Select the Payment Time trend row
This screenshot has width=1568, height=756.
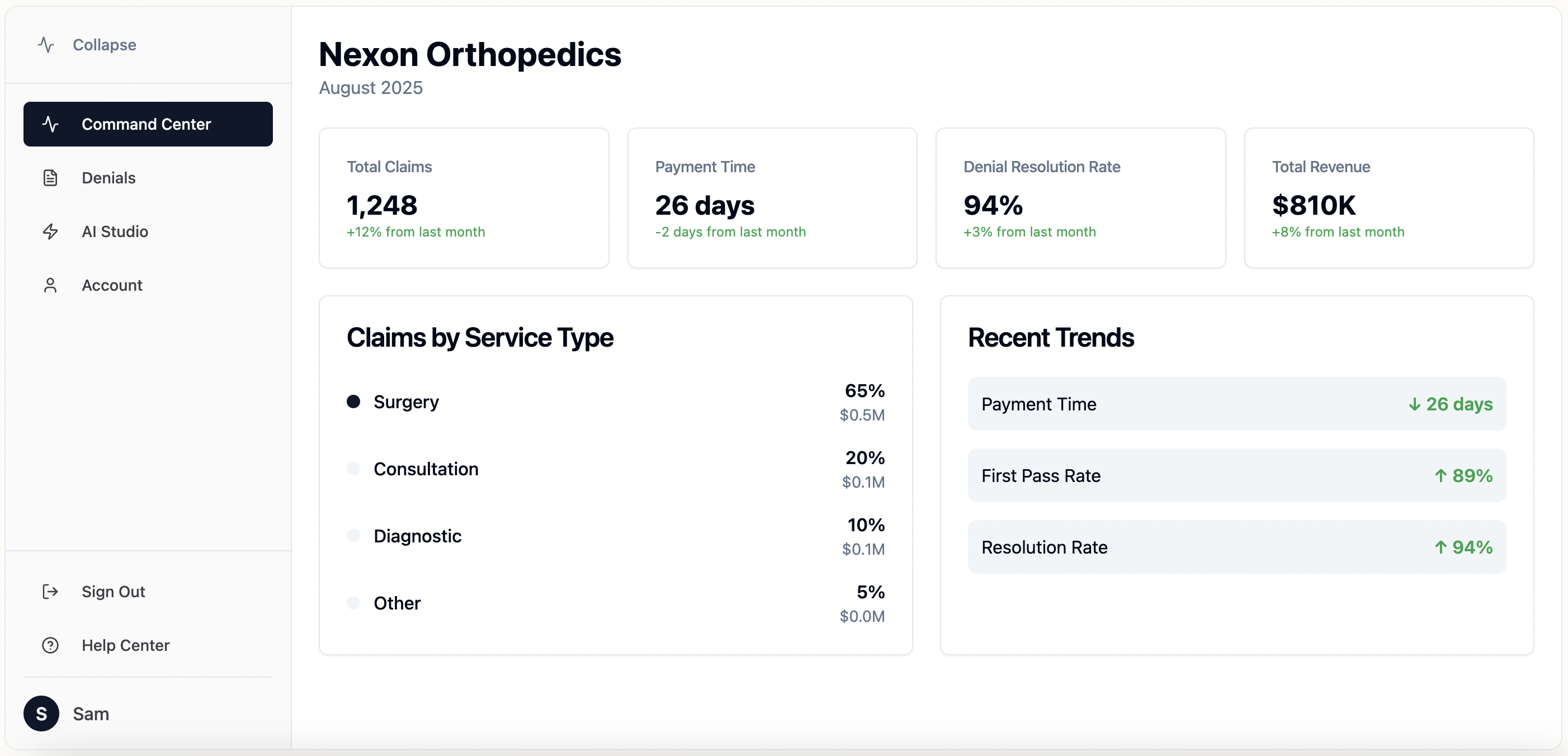(x=1236, y=404)
